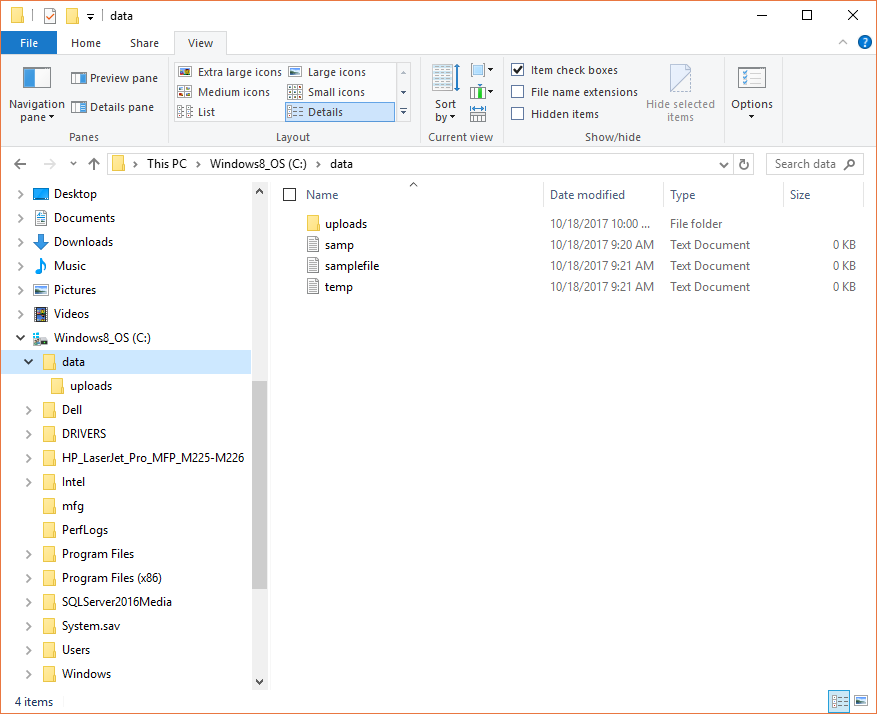This screenshot has height=714, width=877.
Task: Sort by Type column header
Action: coord(723,195)
